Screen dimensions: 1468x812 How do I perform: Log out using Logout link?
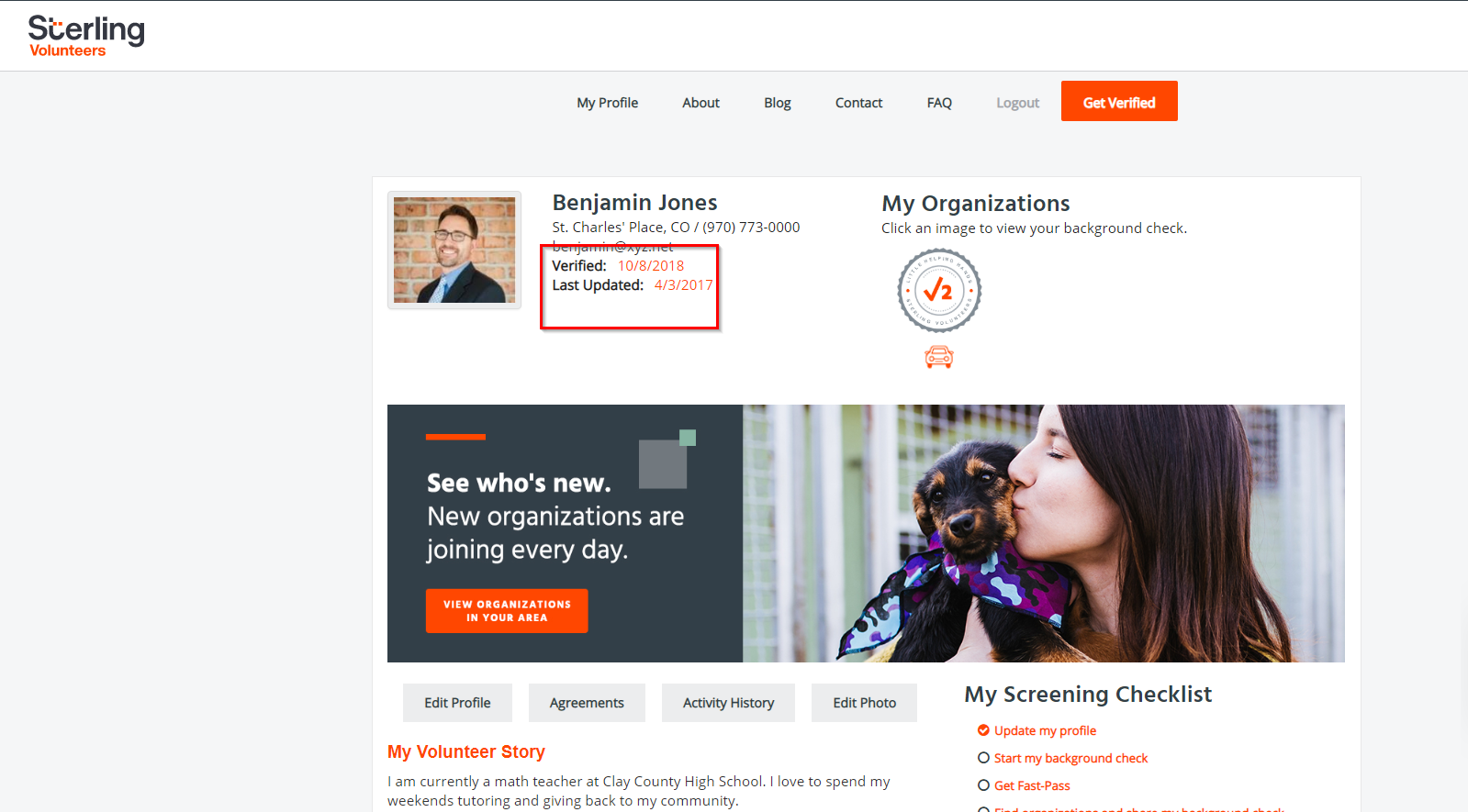click(1018, 103)
